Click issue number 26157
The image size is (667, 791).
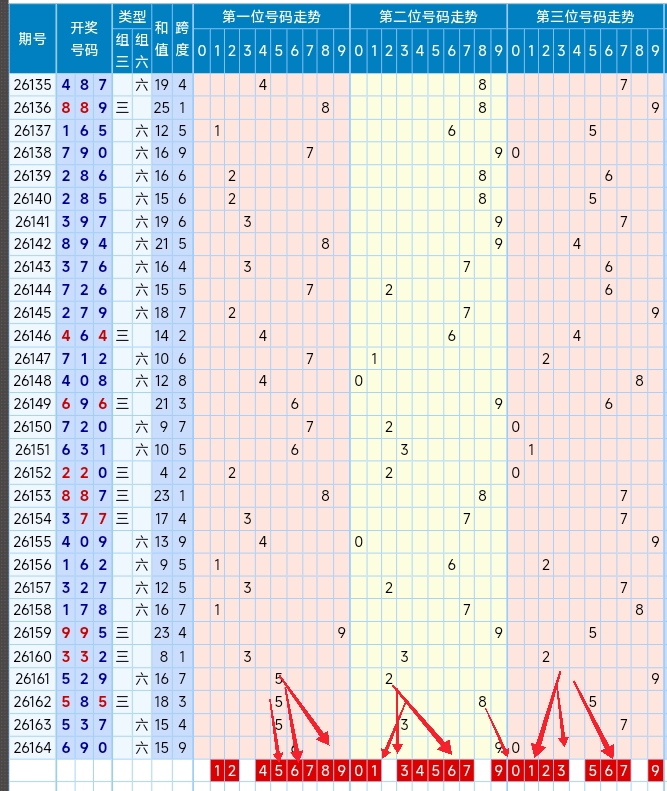[x=33, y=588]
